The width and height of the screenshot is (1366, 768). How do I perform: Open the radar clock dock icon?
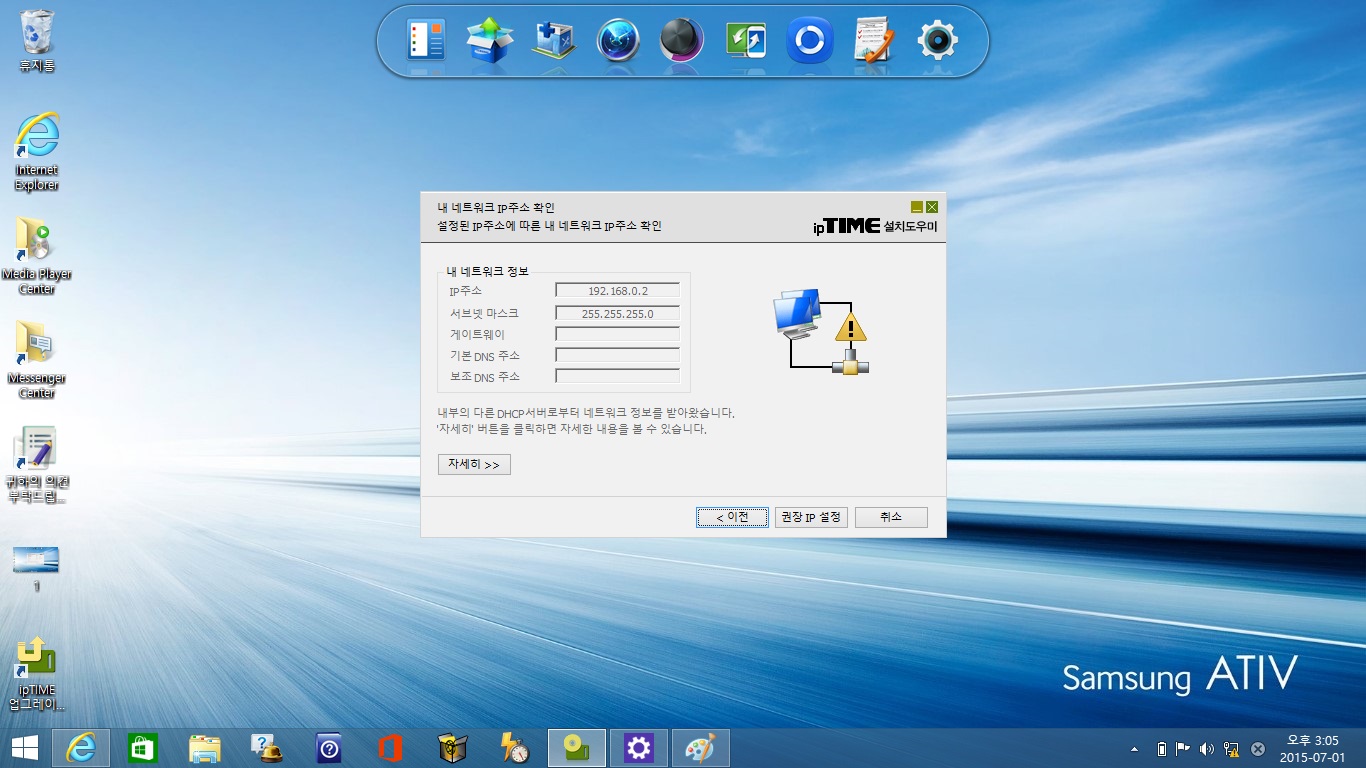click(x=618, y=40)
